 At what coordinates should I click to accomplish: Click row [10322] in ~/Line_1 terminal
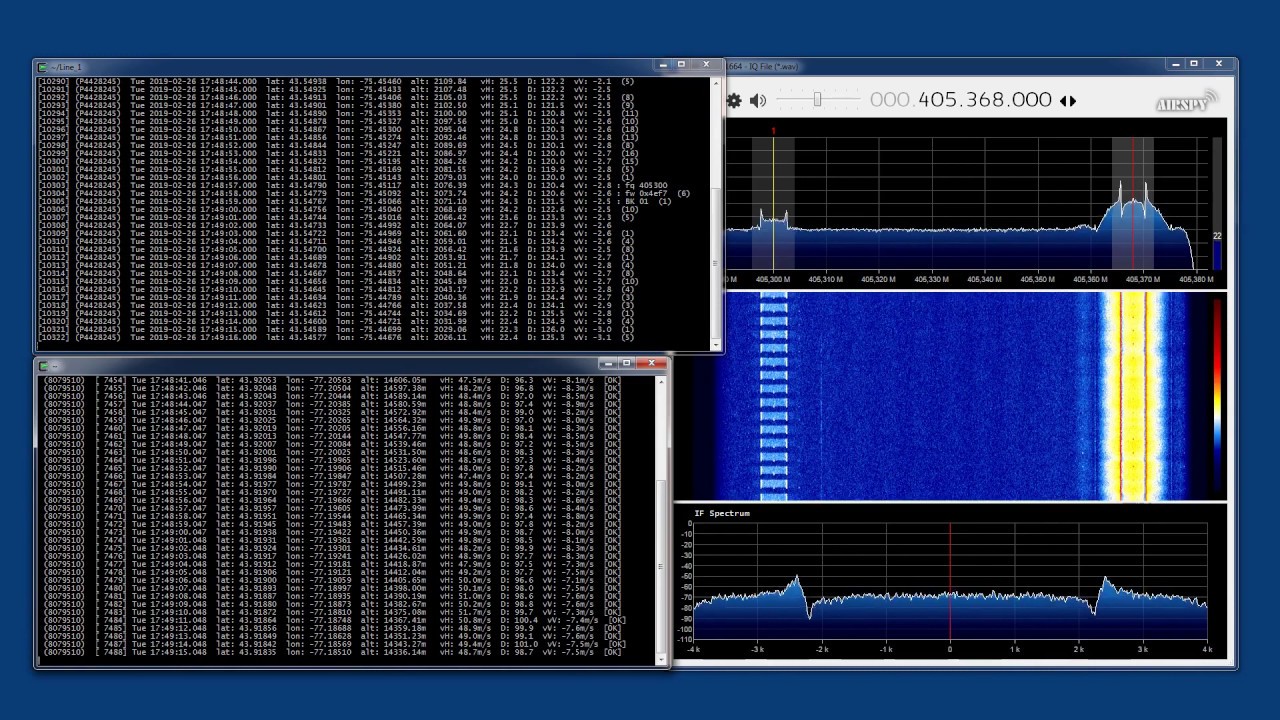click(336, 337)
